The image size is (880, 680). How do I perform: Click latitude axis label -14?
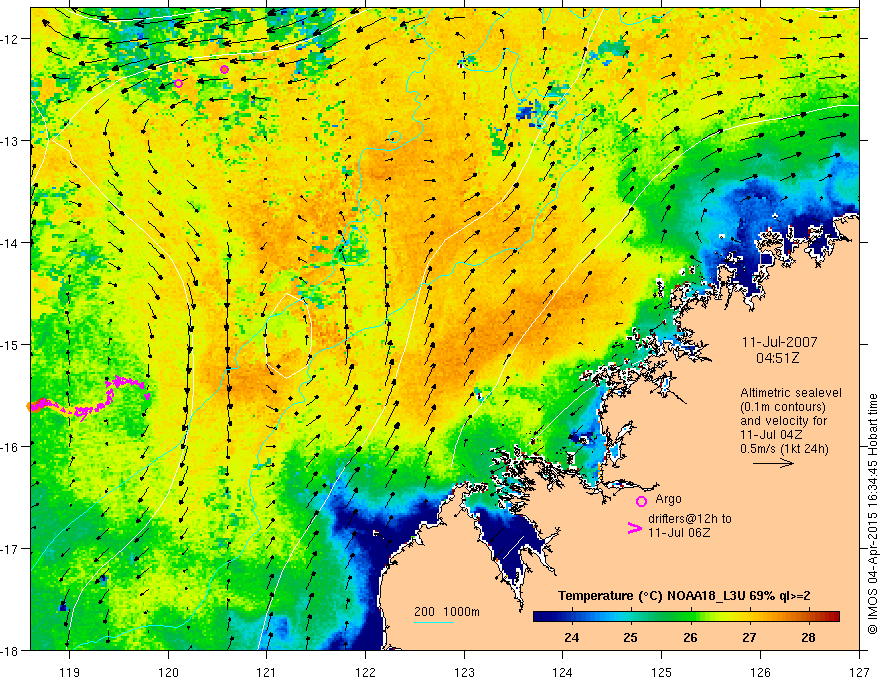[11, 242]
